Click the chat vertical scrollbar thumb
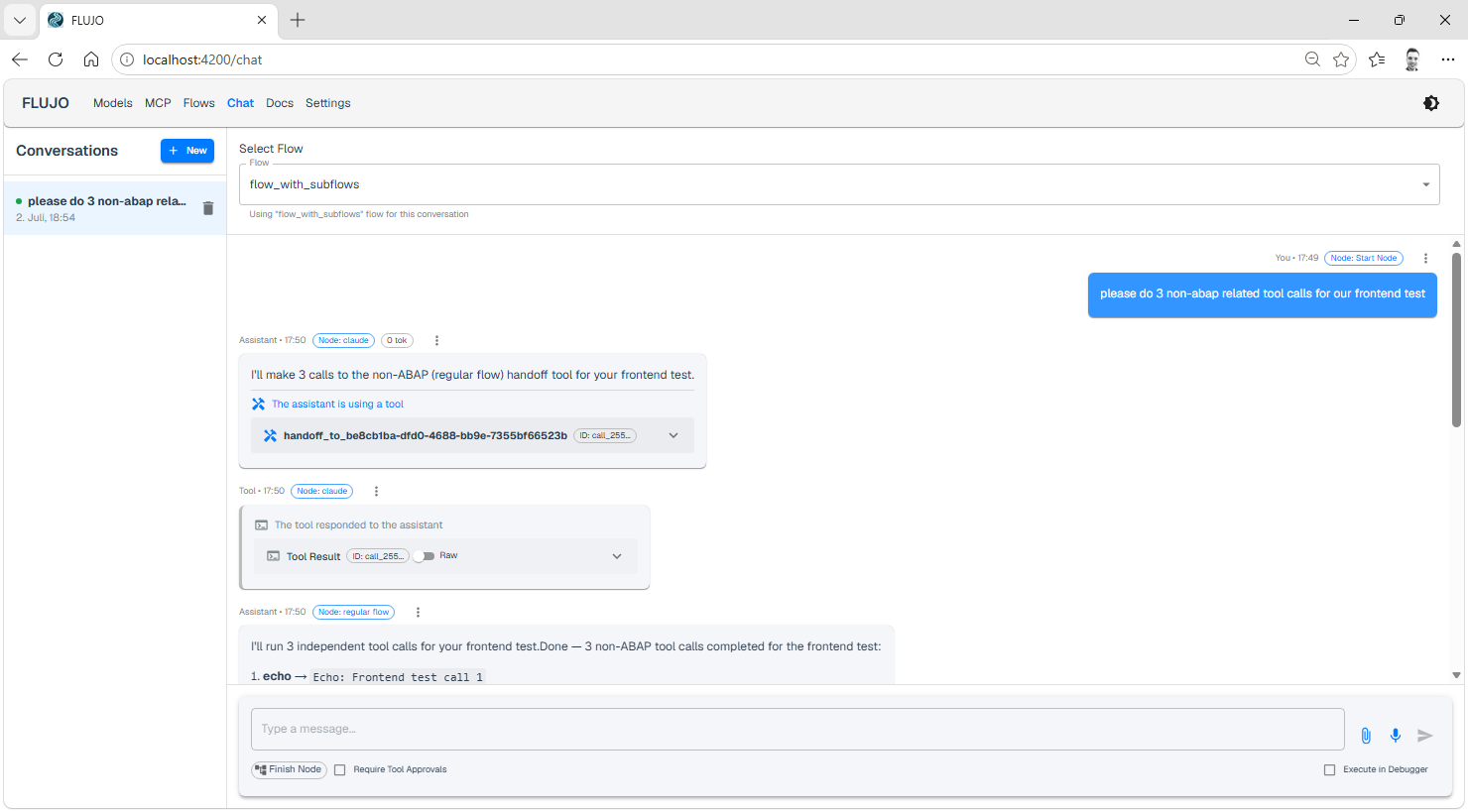The height and width of the screenshot is (812, 1468). (x=1456, y=339)
